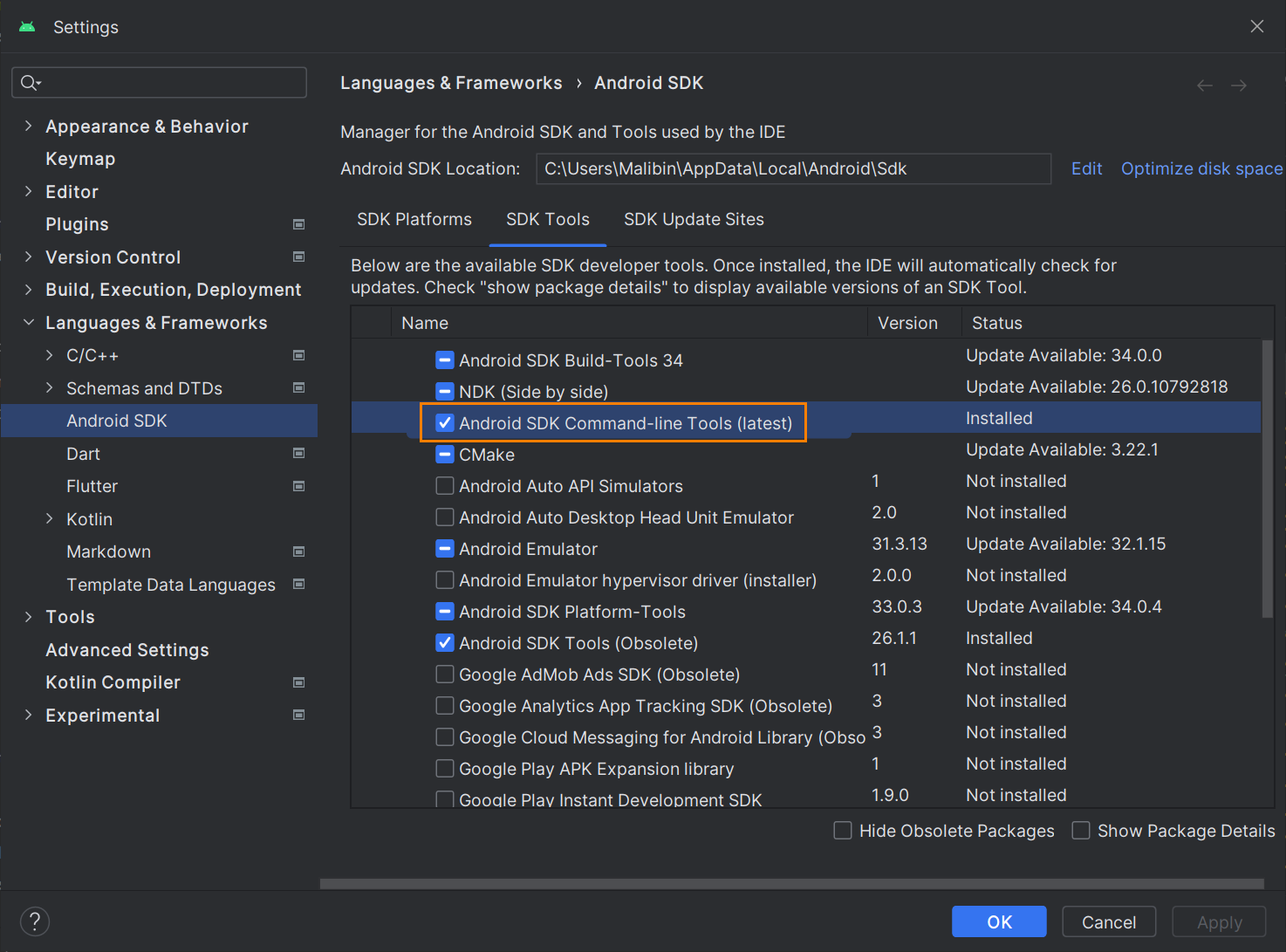Click the project-level icon beside Version Control
The width and height of the screenshot is (1286, 952).
[299, 257]
